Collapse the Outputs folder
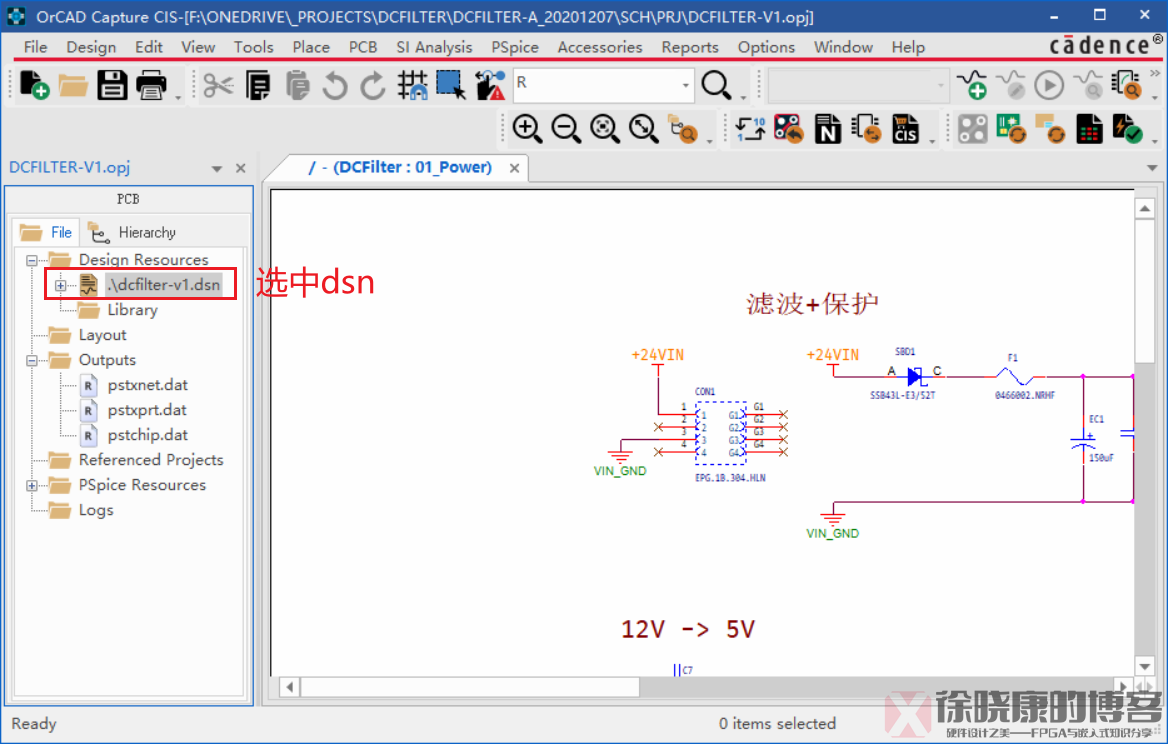Image resolution: width=1168 pixels, height=744 pixels. 32,360
